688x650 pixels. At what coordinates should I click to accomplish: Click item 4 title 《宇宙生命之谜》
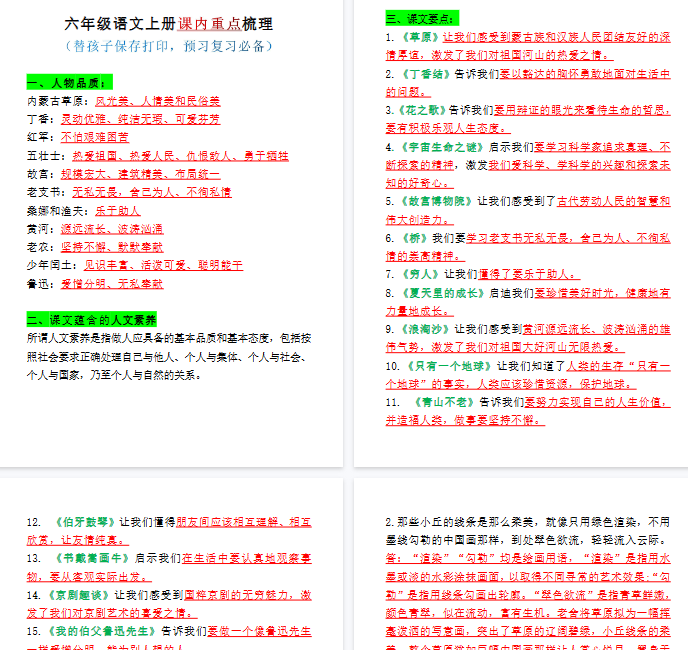[x=442, y=147]
